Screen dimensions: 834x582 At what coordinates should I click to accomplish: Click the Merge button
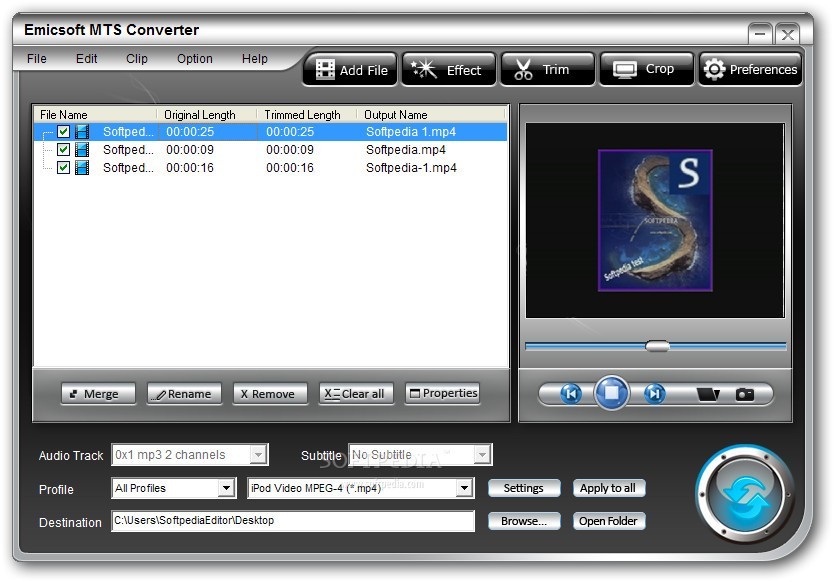click(98, 394)
